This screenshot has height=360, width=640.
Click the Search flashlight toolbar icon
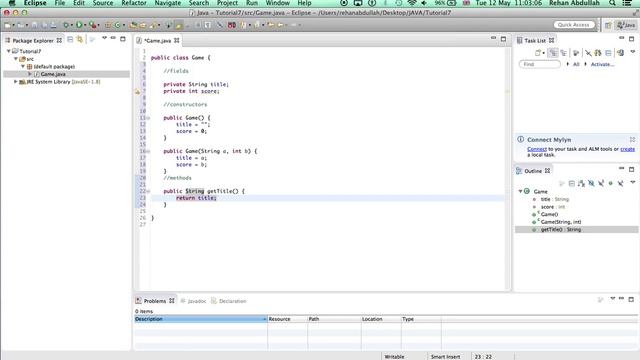pos(153,25)
